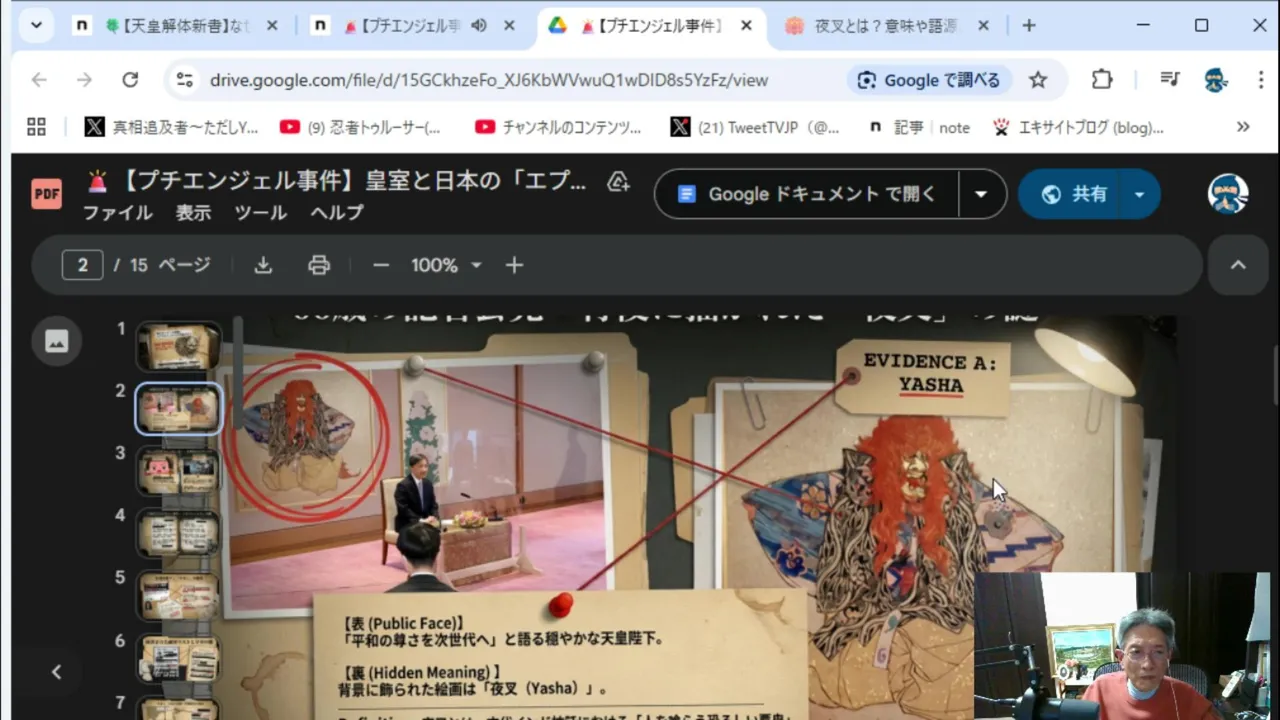Reload the current page
Screen dimensions: 1280x720
(130, 80)
